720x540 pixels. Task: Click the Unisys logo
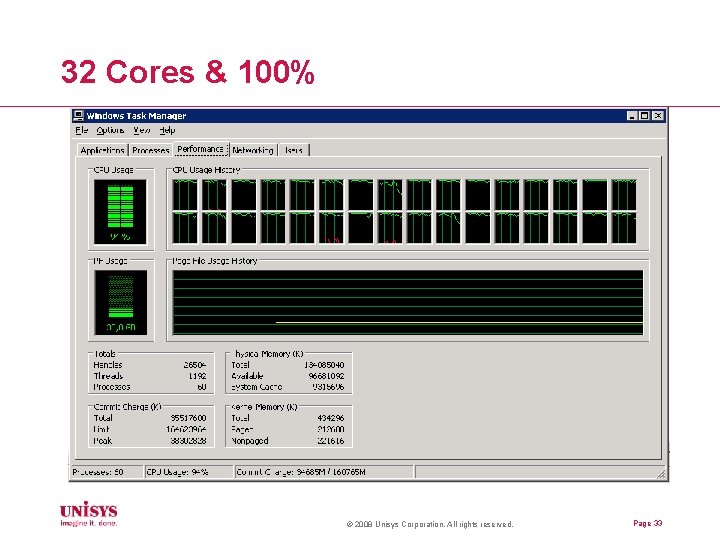tap(89, 515)
